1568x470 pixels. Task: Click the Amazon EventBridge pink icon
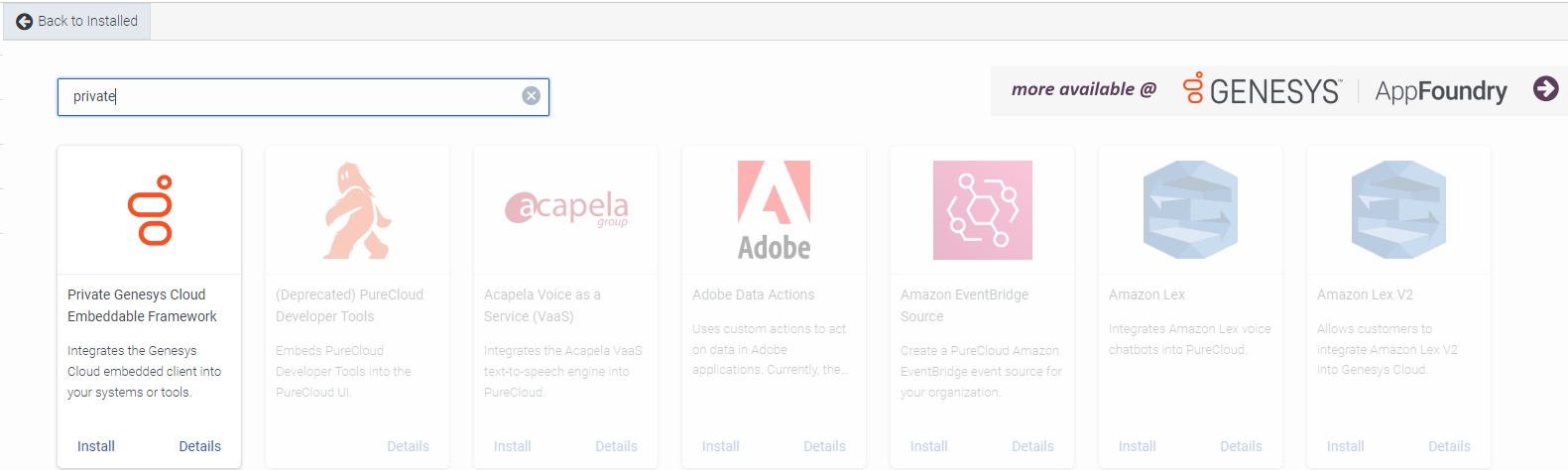pyautogui.click(x=982, y=210)
